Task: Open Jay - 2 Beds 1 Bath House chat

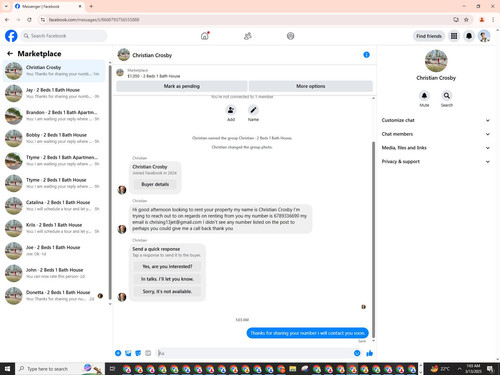Action: (54, 93)
